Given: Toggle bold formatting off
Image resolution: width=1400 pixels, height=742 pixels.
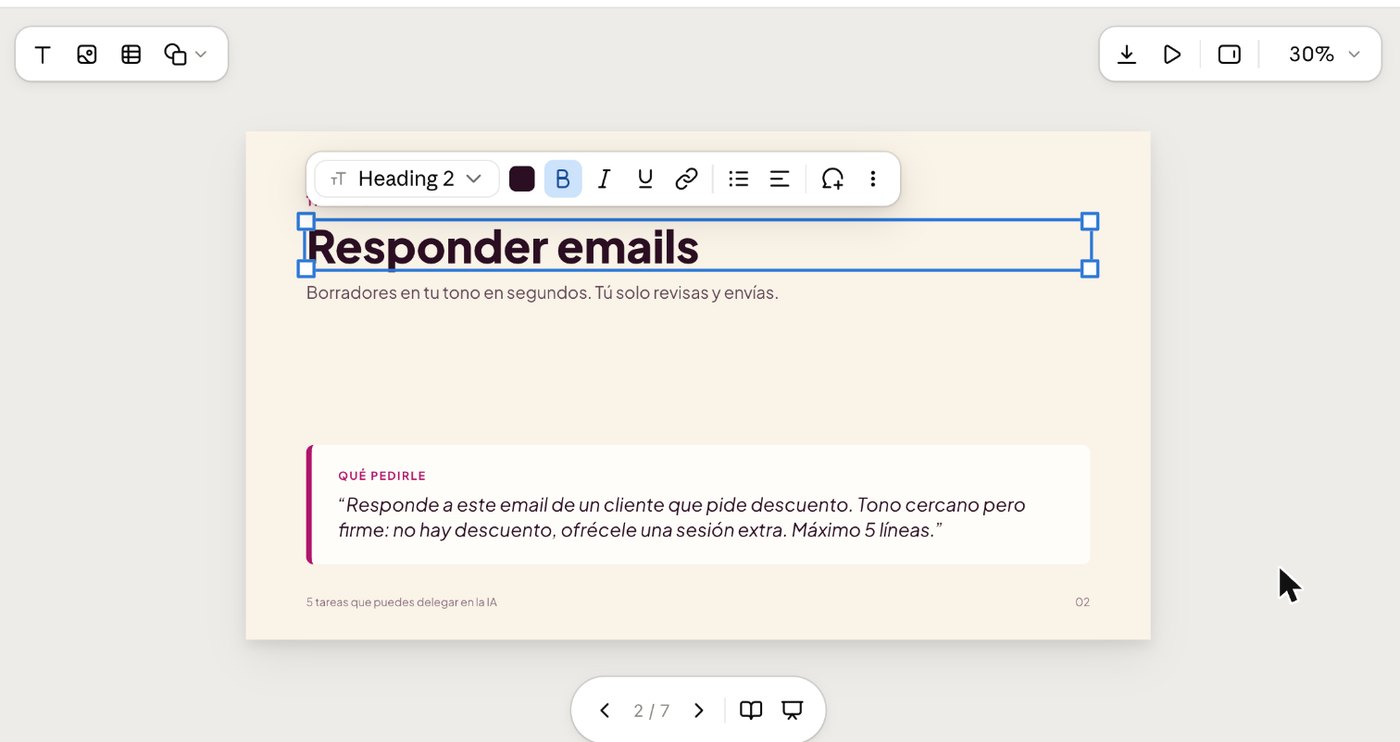Looking at the screenshot, I should coord(563,179).
